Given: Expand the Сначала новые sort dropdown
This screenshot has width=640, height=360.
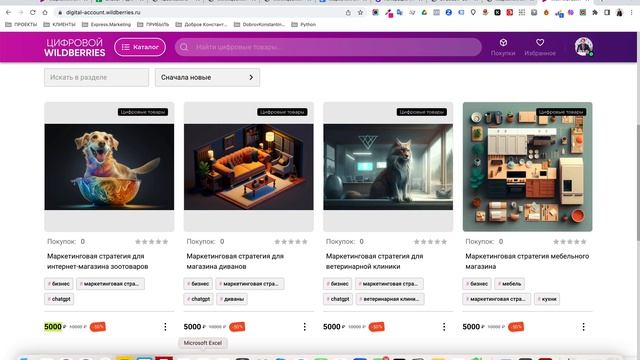Looking at the screenshot, I should coord(207,77).
